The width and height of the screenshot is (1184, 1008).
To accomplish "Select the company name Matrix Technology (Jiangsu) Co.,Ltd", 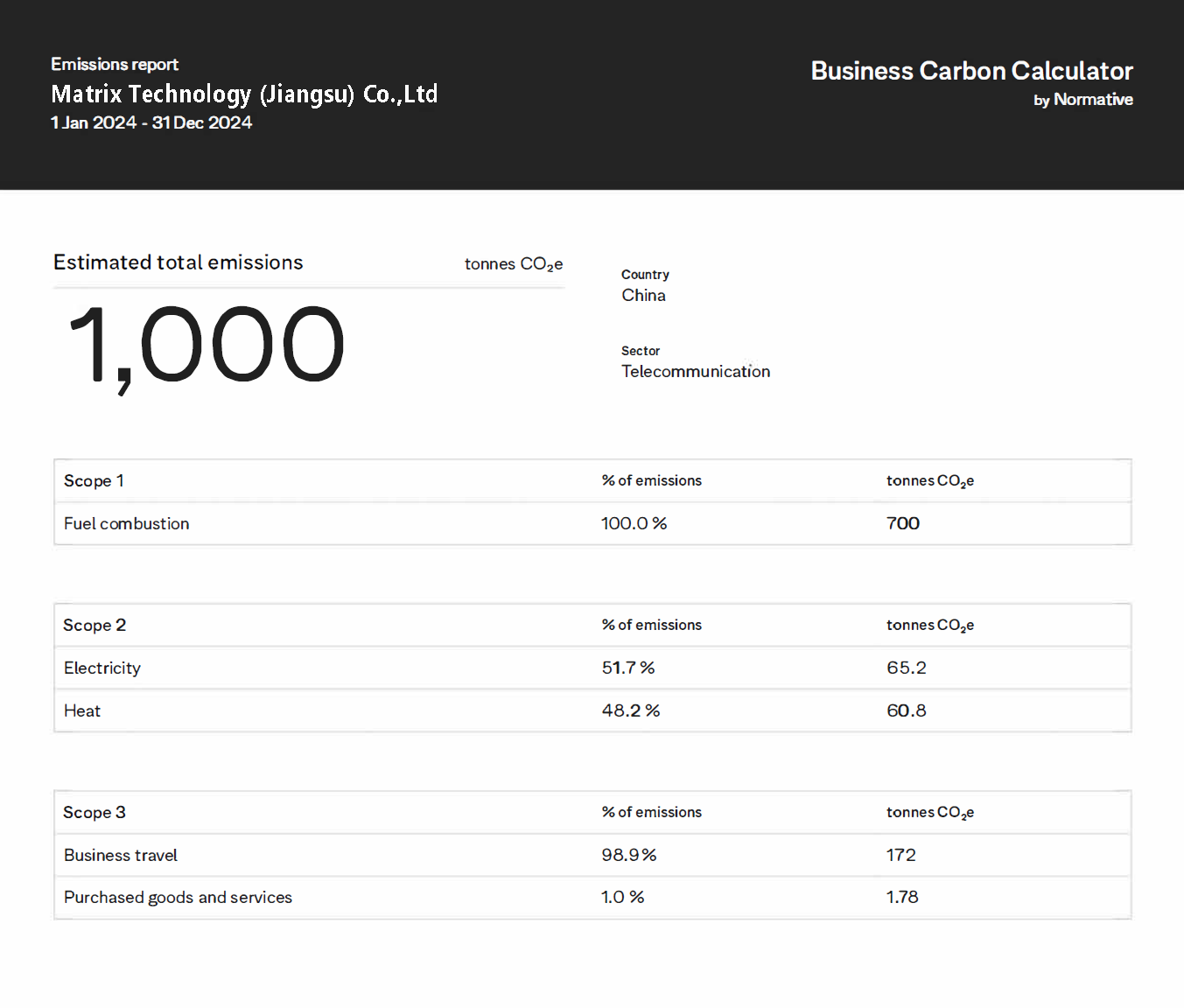I will [244, 94].
